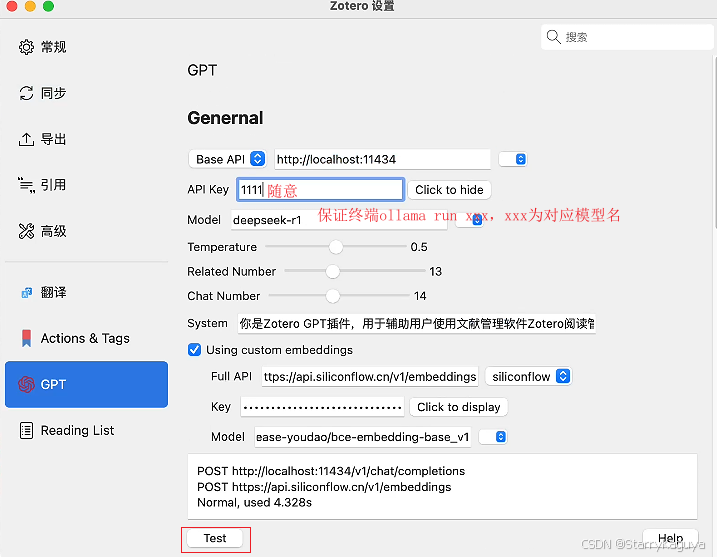Click the Sync arrows icon in sidebar
Viewport: 717px width, 557px height.
coord(26,93)
